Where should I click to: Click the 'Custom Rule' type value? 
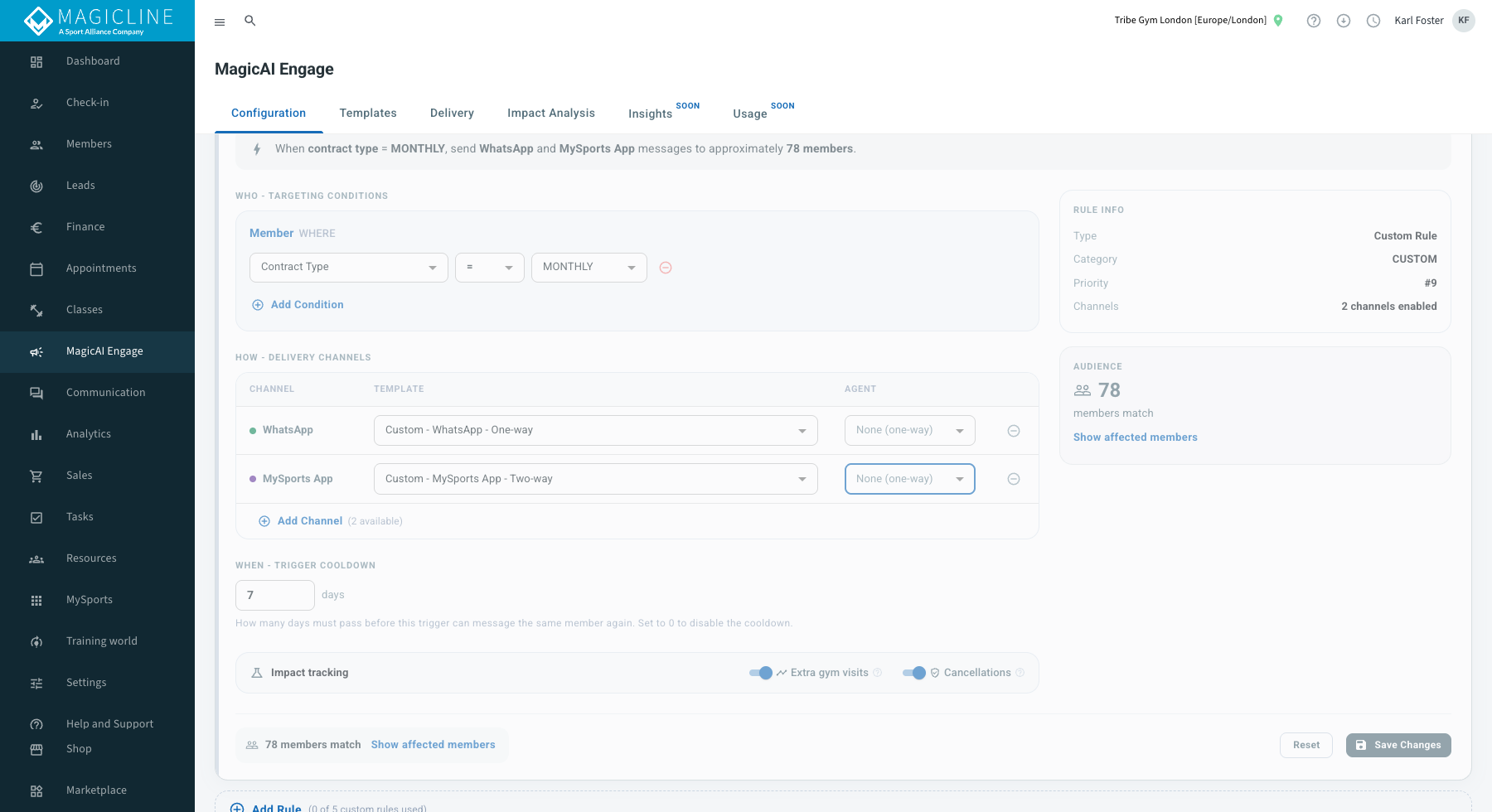point(1405,236)
